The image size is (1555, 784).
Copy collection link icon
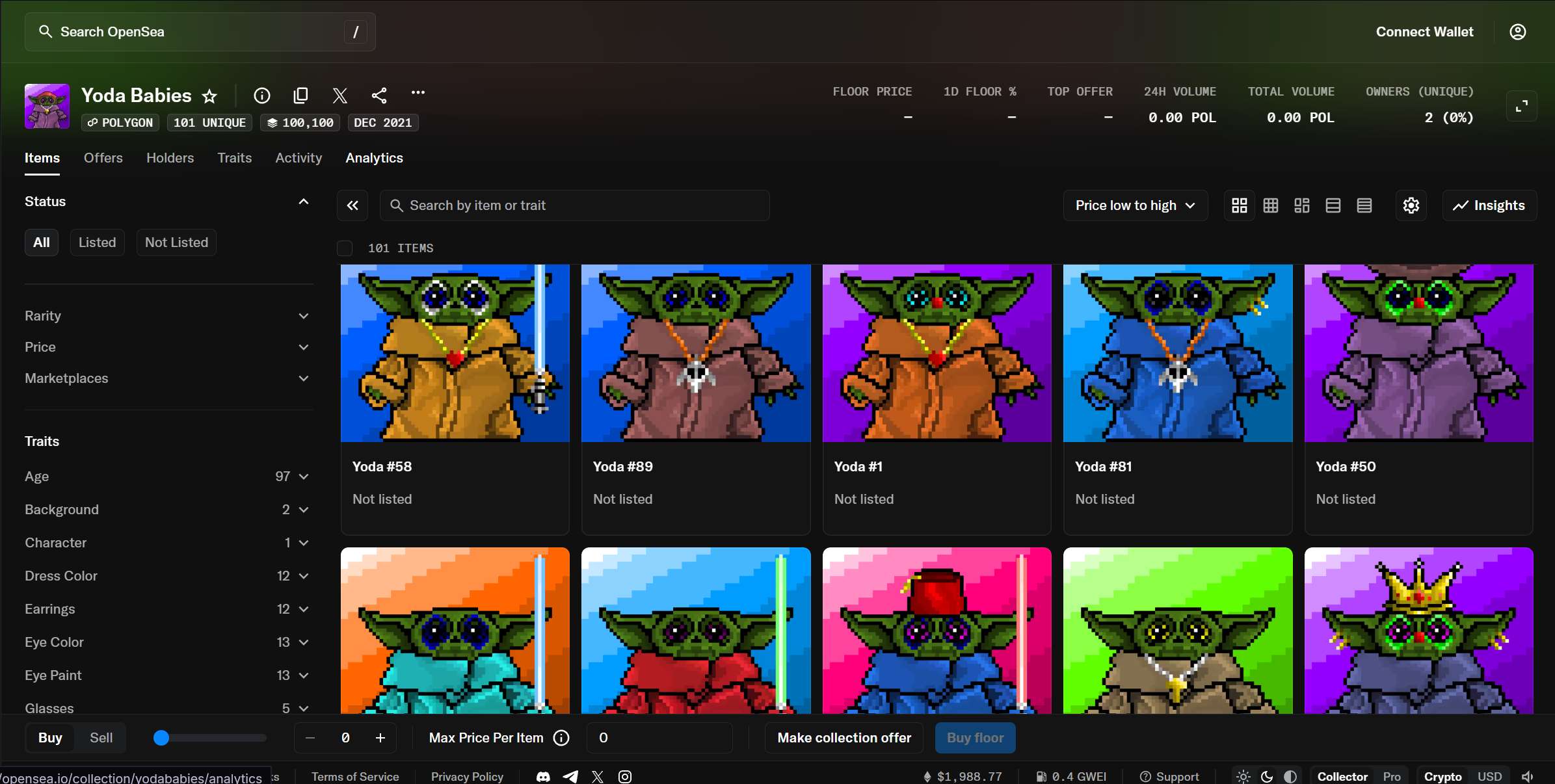pos(300,96)
